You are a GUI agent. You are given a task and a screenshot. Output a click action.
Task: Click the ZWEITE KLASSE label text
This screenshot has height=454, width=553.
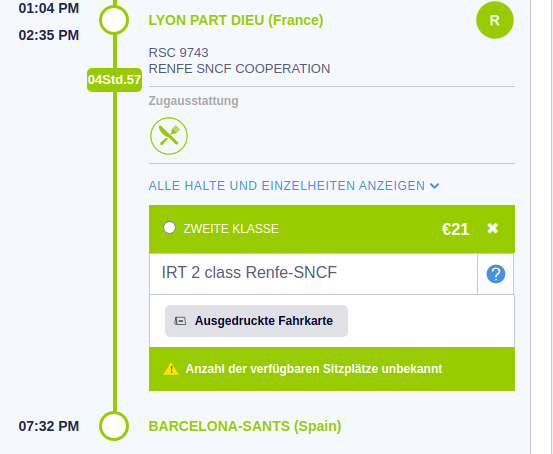(x=231, y=229)
